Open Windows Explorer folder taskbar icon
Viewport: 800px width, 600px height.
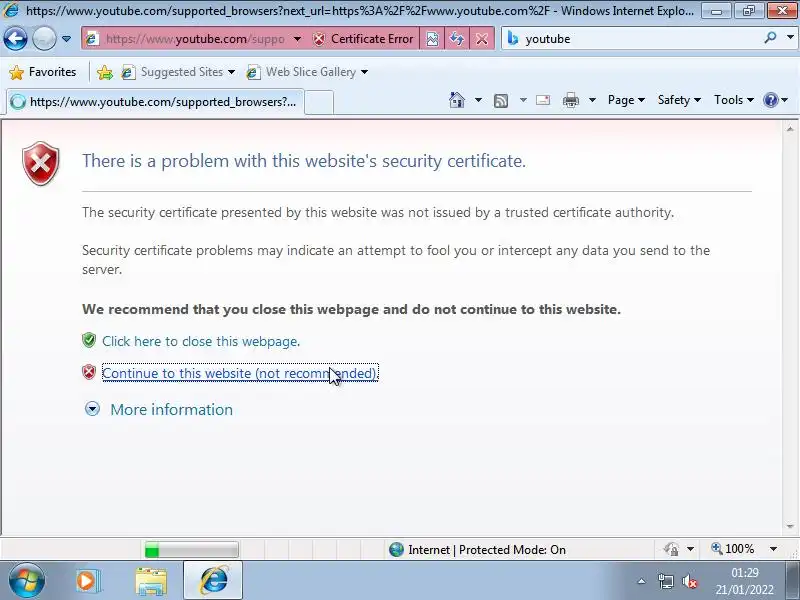pyautogui.click(x=151, y=581)
